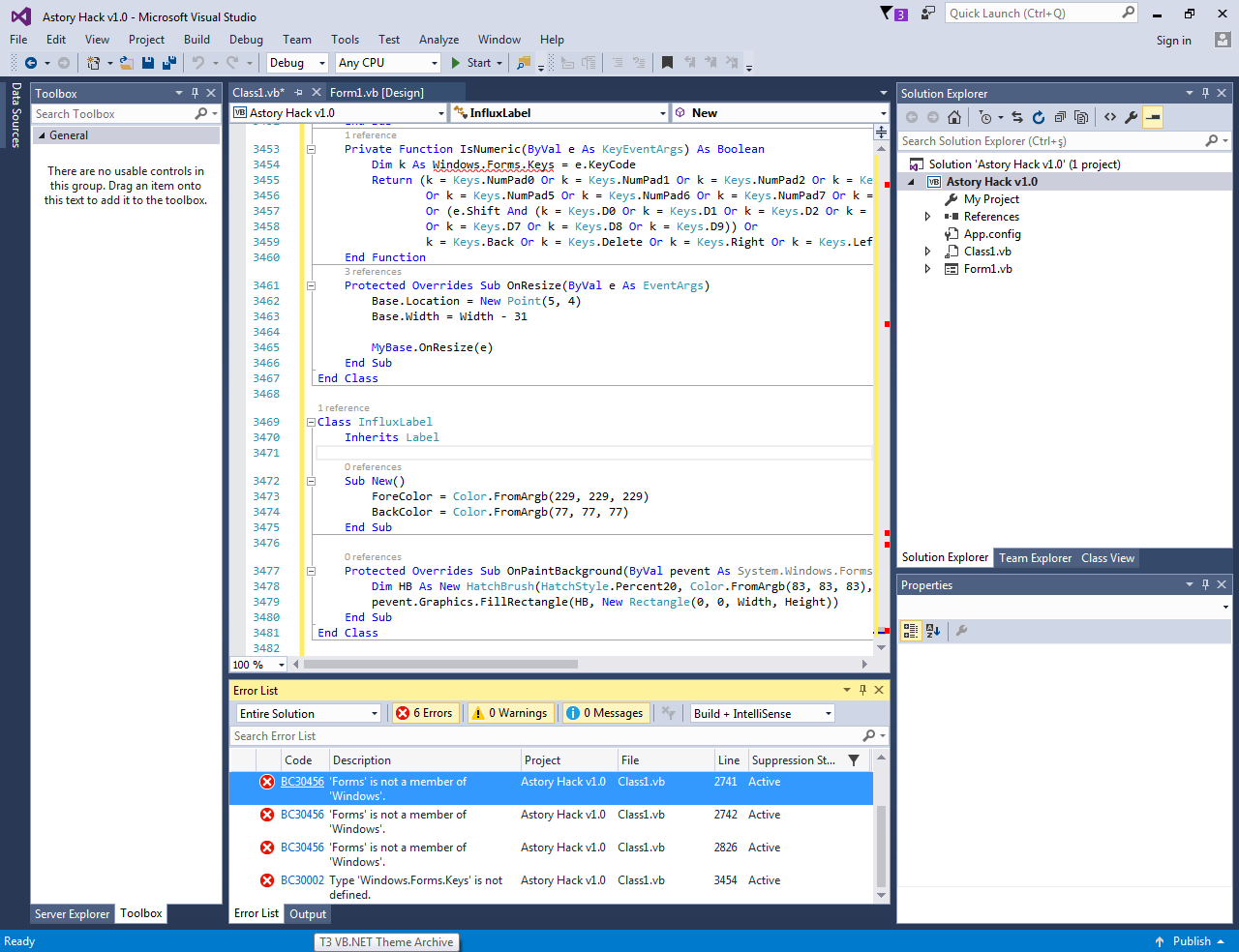Click the 1 reference CodeLens above InfluxLabel
This screenshot has width=1239, height=952.
click(343, 408)
